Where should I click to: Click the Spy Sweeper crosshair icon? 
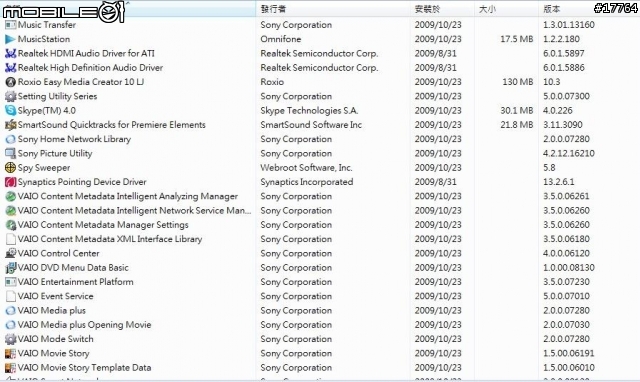pyautogui.click(x=10, y=168)
